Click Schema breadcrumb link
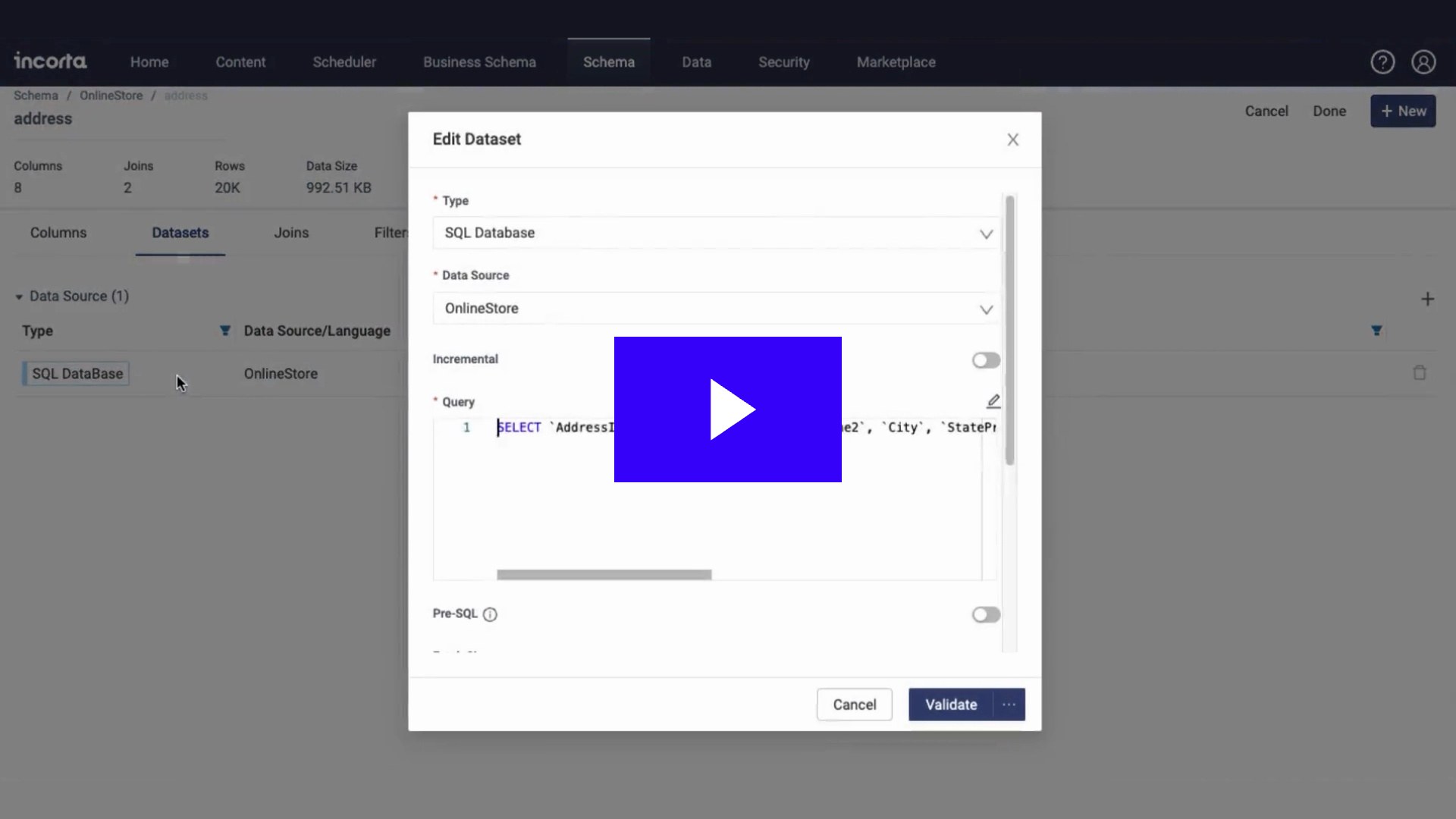The height and width of the screenshot is (819, 1456). (x=36, y=96)
